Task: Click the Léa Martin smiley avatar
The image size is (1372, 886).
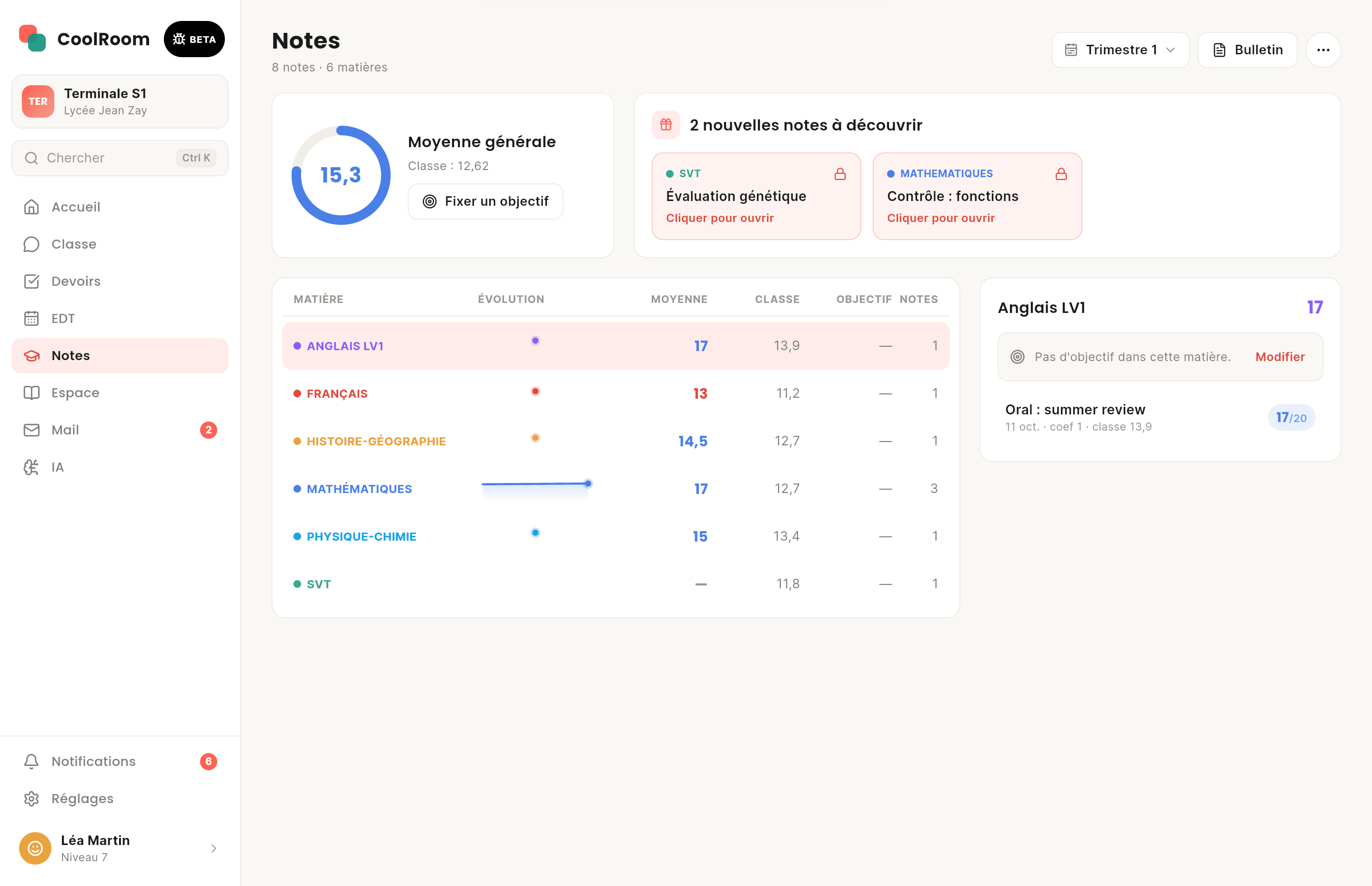Action: 35,848
